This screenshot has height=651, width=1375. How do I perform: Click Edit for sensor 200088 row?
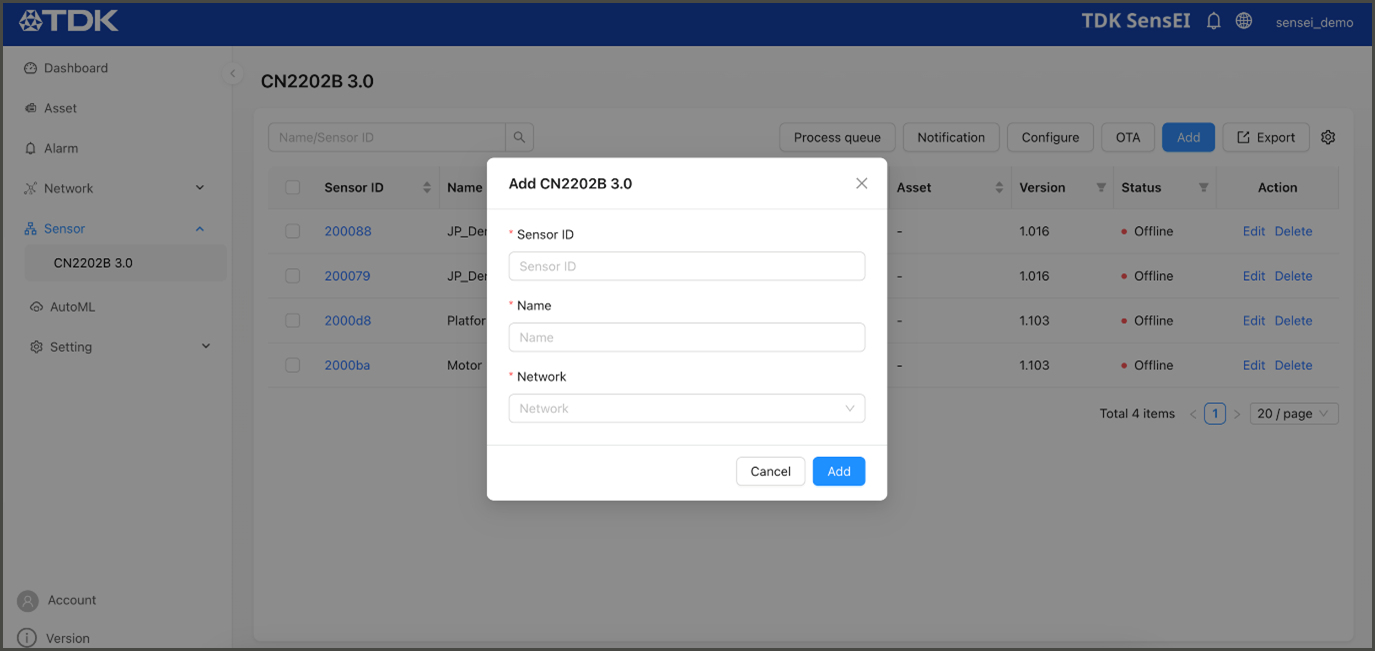coord(1254,231)
